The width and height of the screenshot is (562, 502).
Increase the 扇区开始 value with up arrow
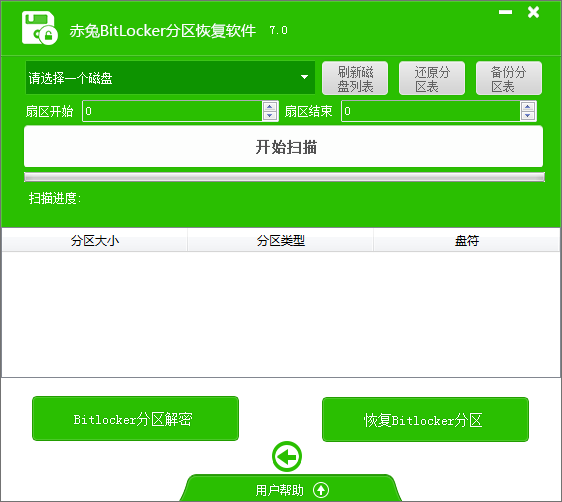[x=270, y=106]
